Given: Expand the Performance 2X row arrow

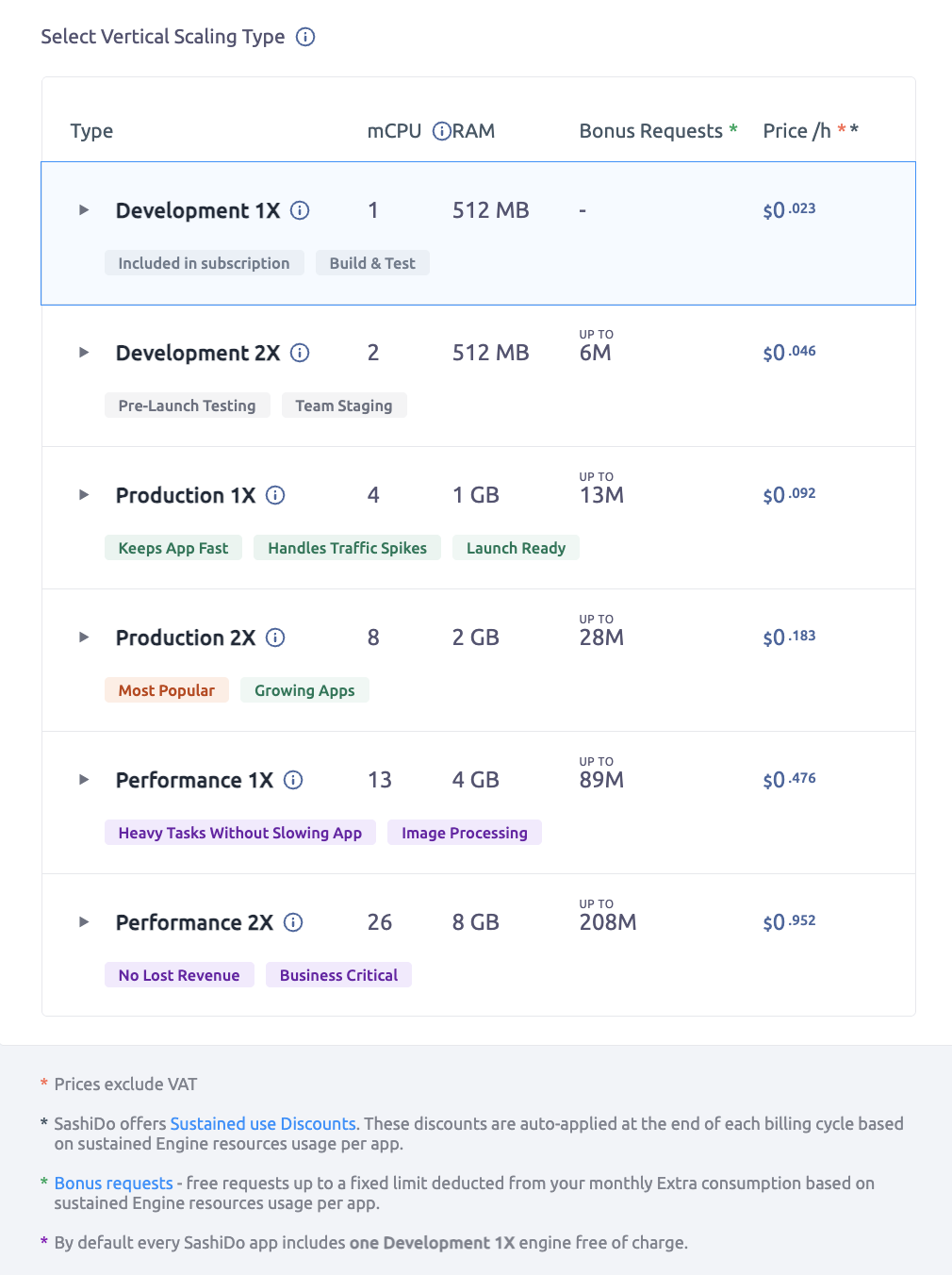Looking at the screenshot, I should tap(84, 922).
